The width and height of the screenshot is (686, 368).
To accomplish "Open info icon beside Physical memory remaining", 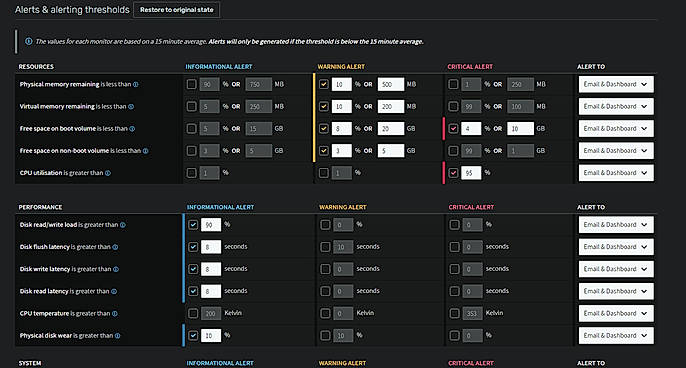I will pyautogui.click(x=136, y=84).
